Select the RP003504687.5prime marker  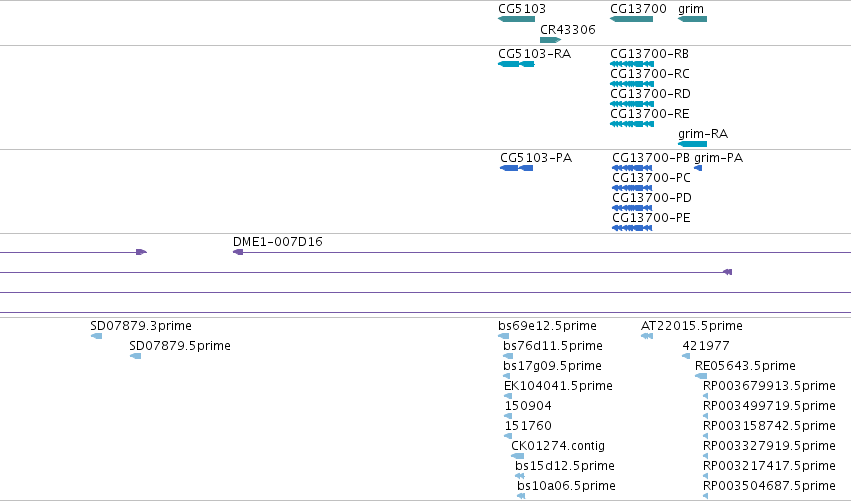(706, 496)
